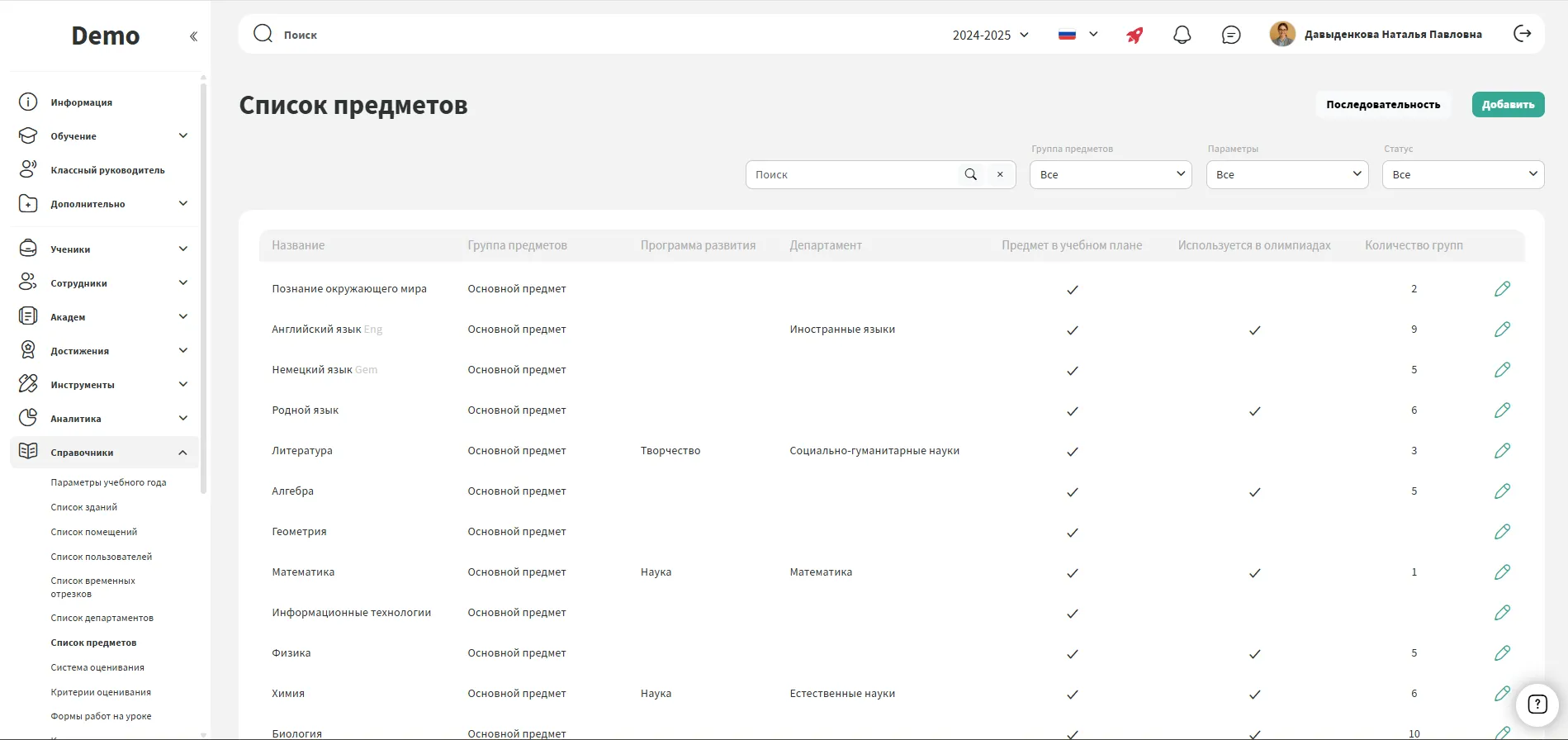1568x740 pixels.
Task: Edit the Литература subject with pencil icon
Action: [x=1502, y=451]
